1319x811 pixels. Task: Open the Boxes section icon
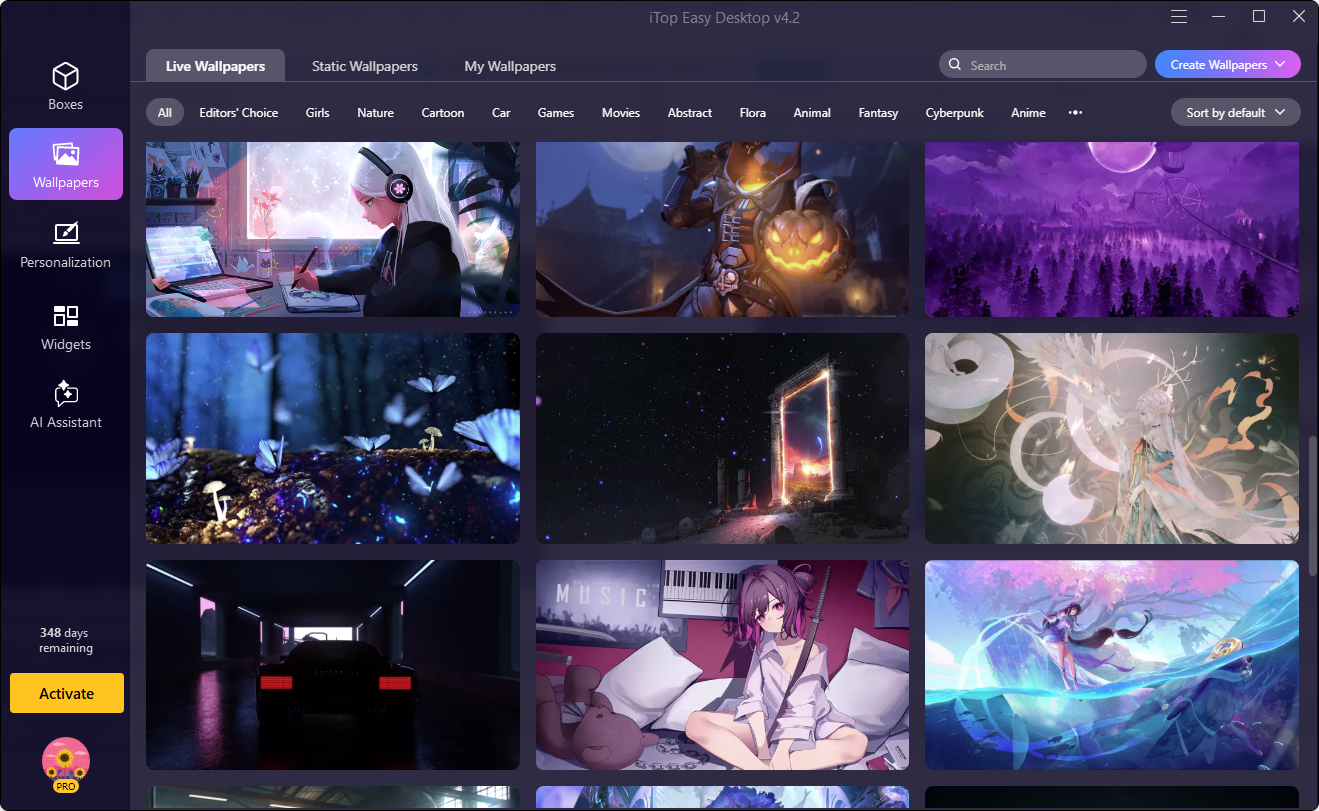click(66, 76)
